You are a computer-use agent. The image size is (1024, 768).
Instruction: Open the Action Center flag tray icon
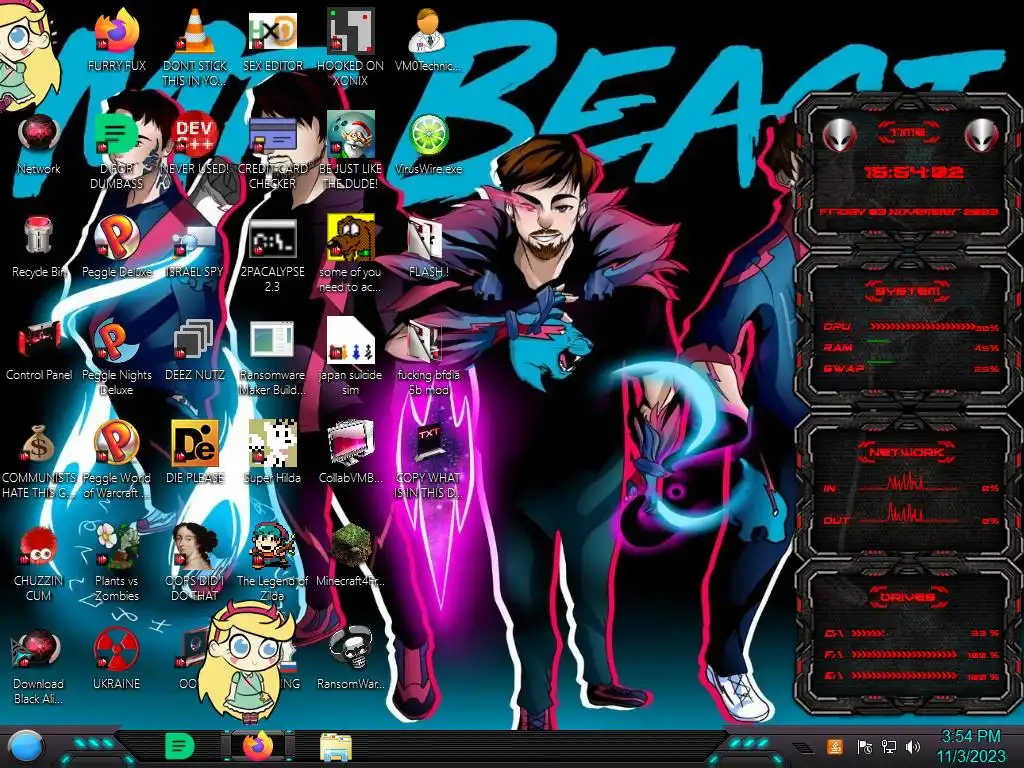point(864,746)
